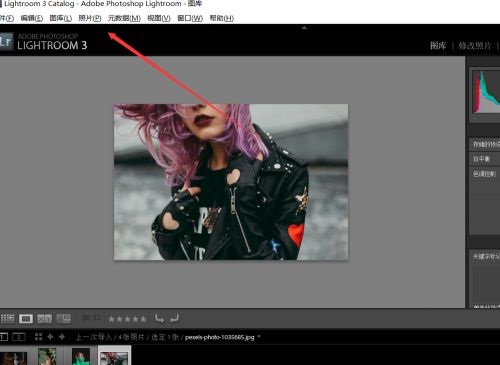
Task: Select second window display button 2
Action: [x=19, y=337]
